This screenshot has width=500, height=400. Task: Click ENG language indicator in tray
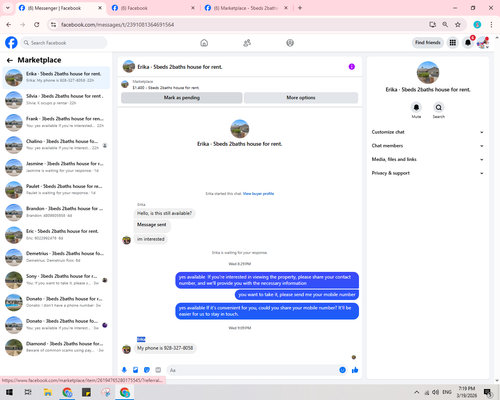click(447, 392)
